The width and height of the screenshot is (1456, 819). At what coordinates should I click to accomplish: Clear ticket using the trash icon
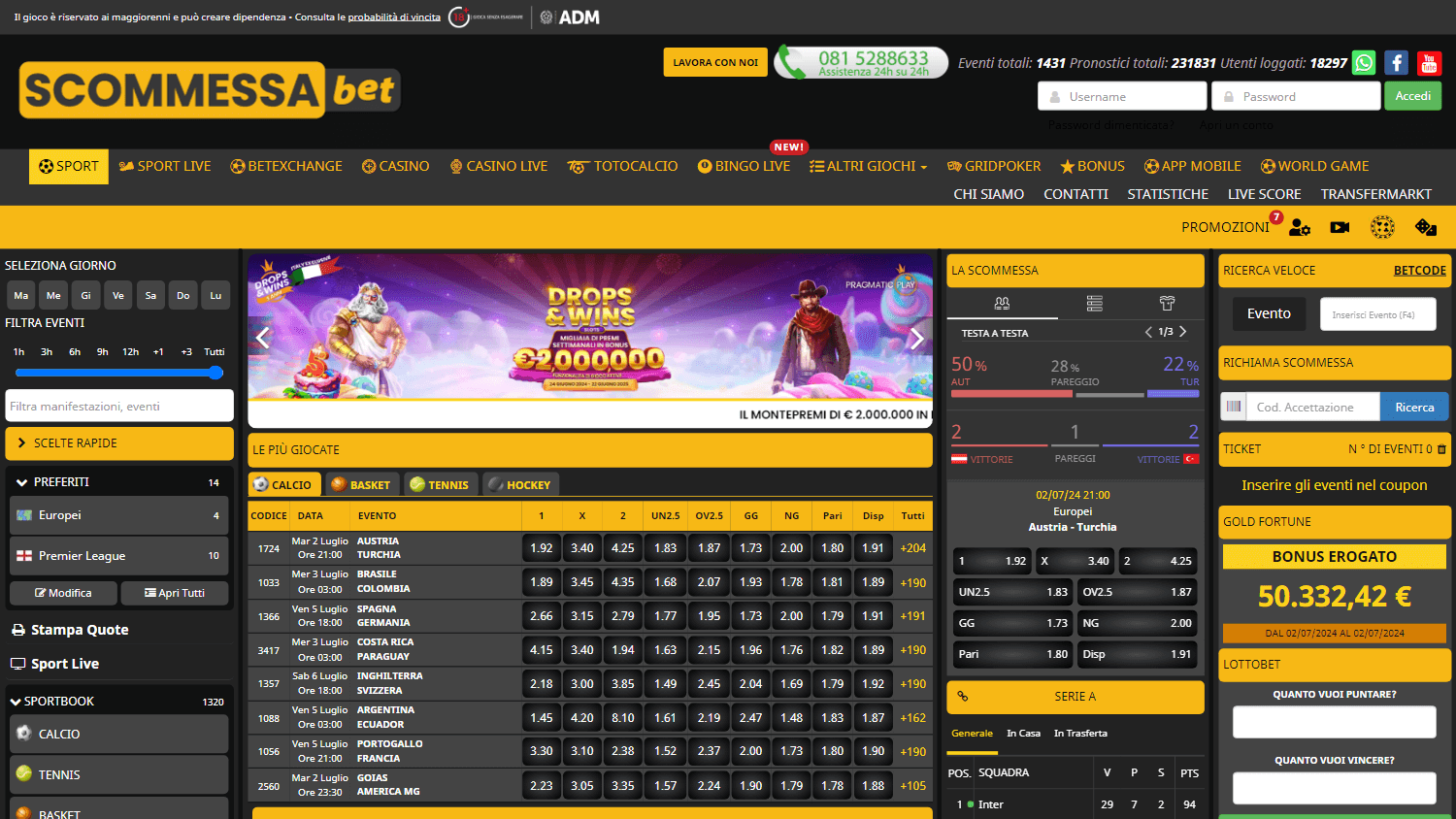click(x=1441, y=449)
